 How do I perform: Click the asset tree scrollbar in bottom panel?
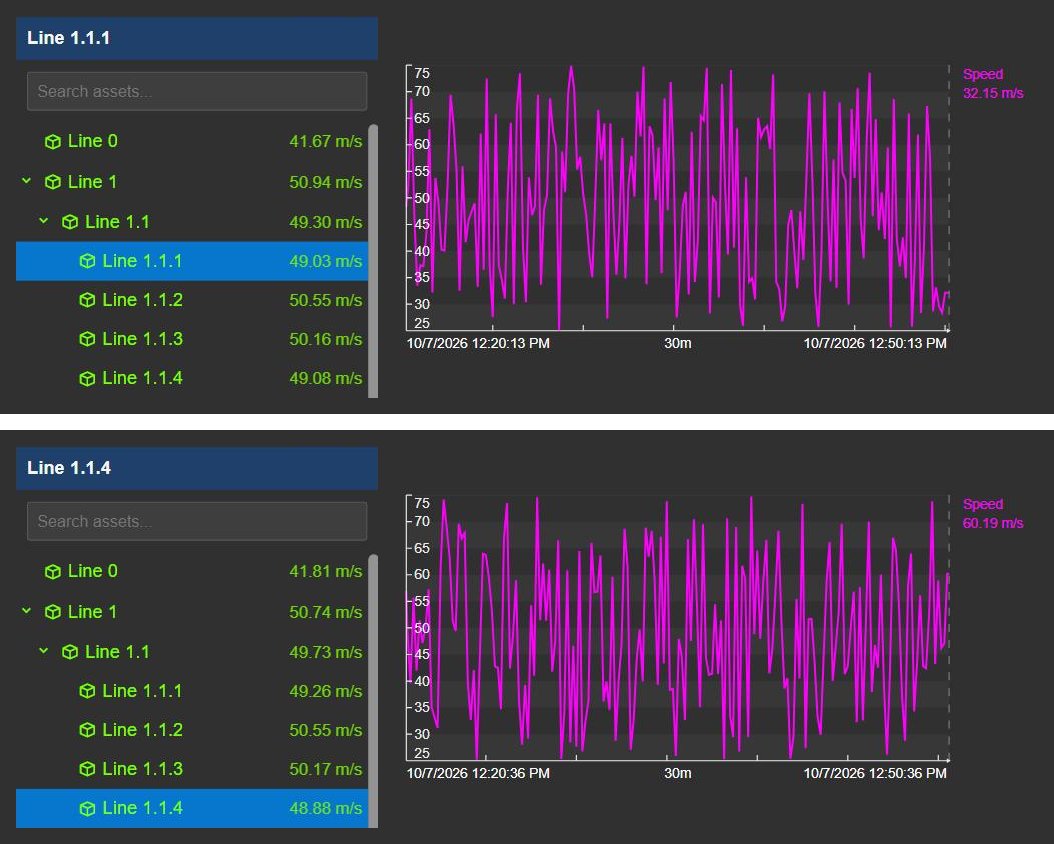click(373, 691)
